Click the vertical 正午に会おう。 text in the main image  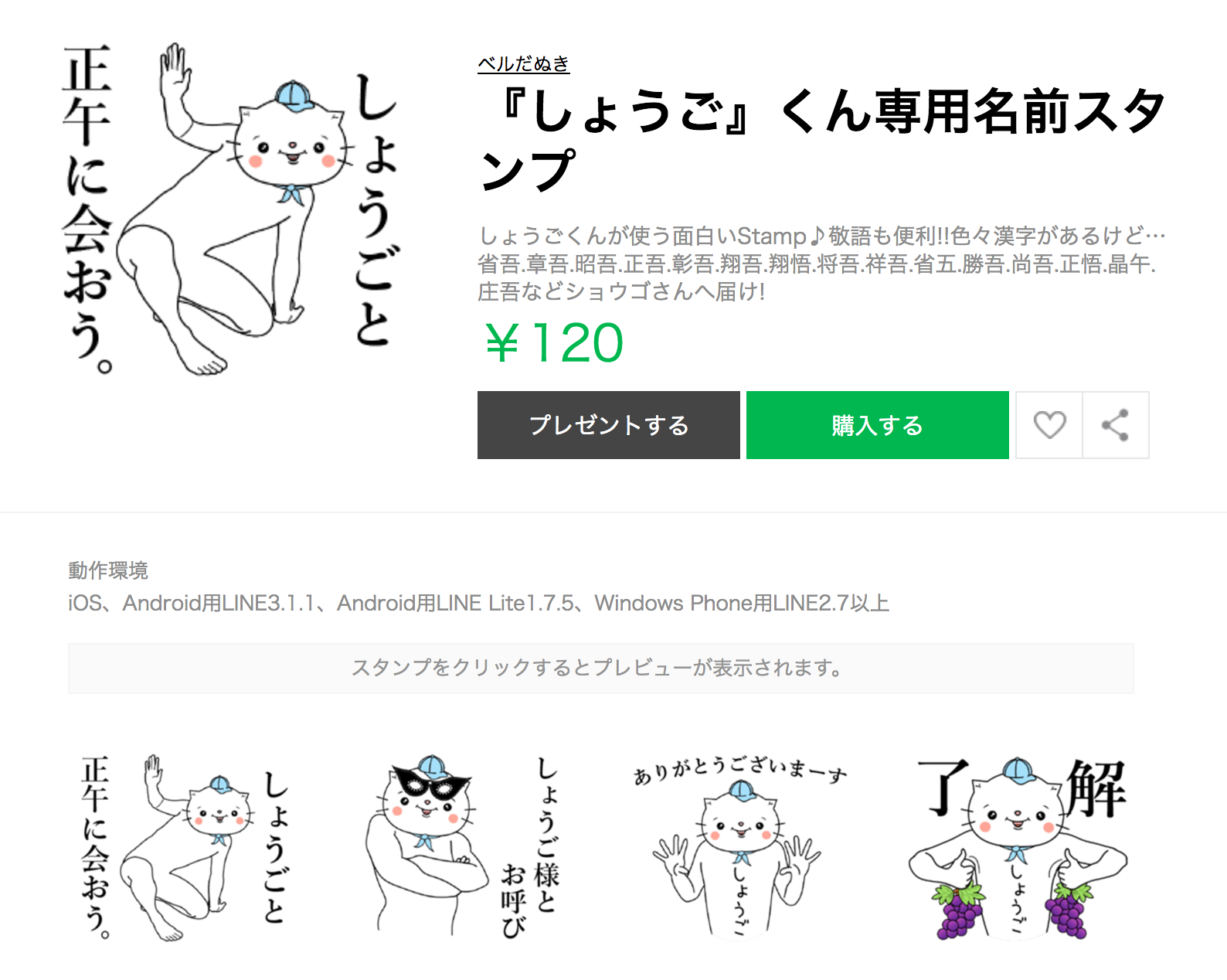[87, 209]
